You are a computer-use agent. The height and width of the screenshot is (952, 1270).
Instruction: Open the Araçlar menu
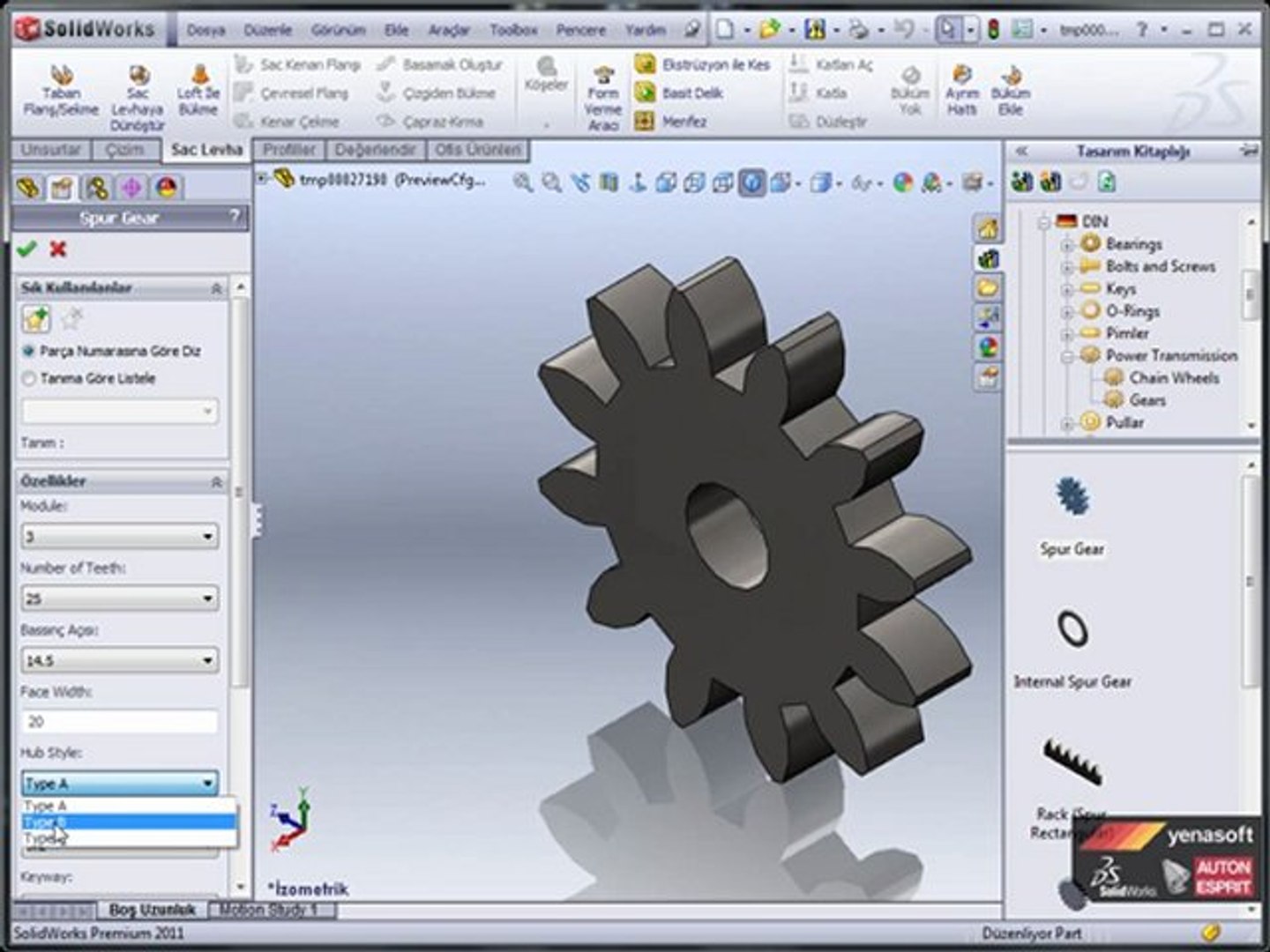449,30
